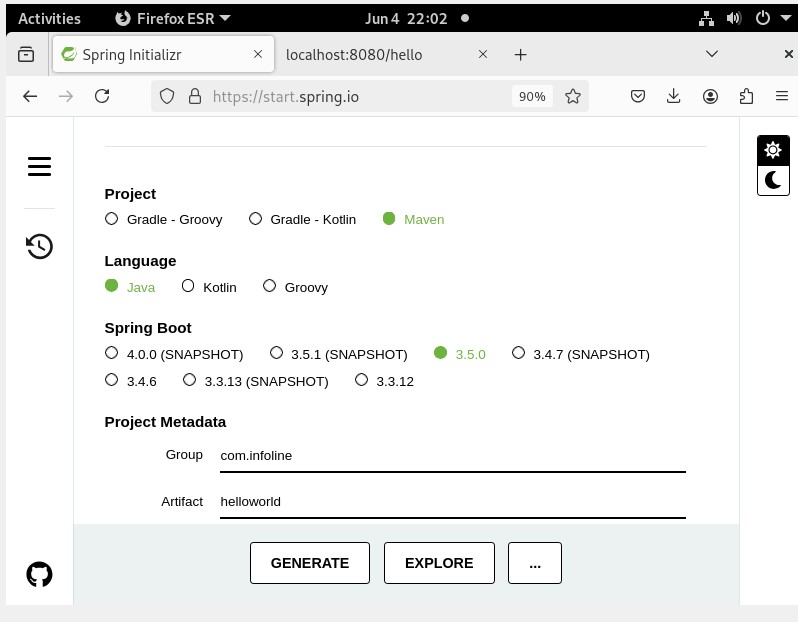
Task: Open Firefox downloads panel
Action: [x=674, y=96]
